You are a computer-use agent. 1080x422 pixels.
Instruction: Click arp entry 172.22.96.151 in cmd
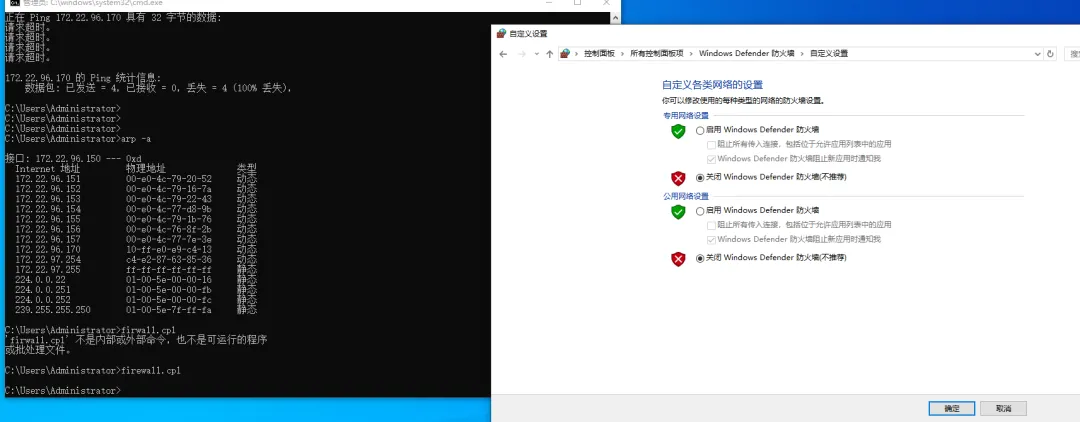(x=48, y=178)
